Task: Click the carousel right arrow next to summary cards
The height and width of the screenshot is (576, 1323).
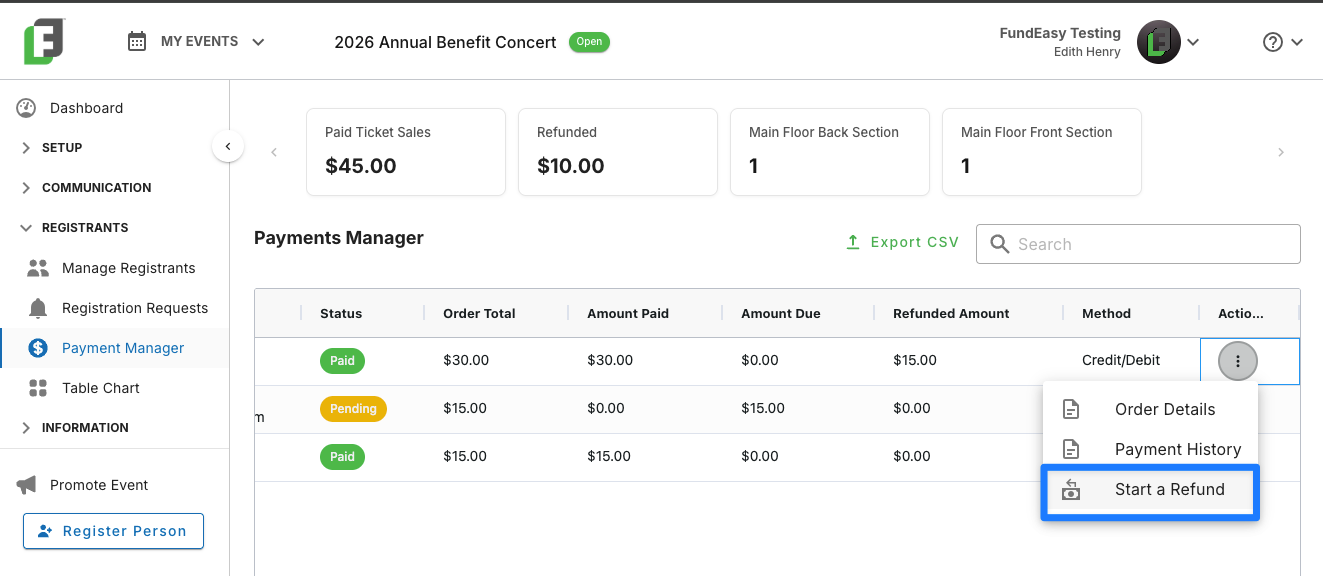Action: [1280, 152]
